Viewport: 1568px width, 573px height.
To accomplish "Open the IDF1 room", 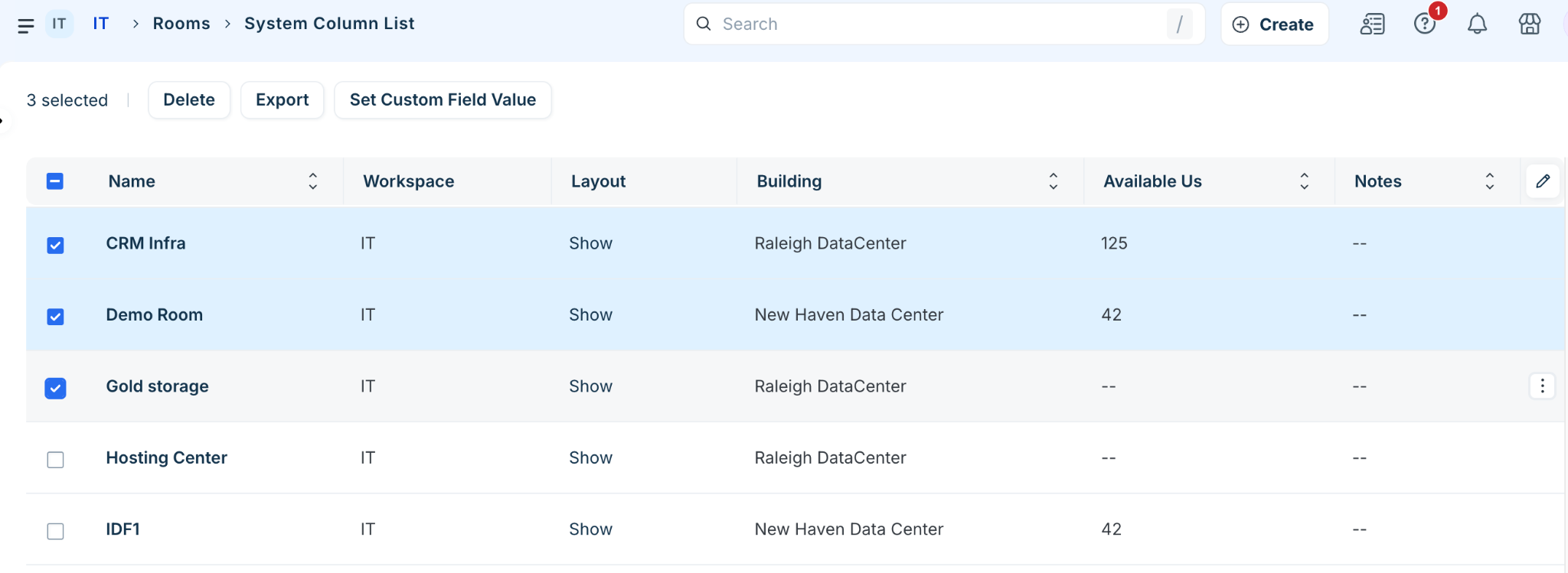I will point(122,529).
